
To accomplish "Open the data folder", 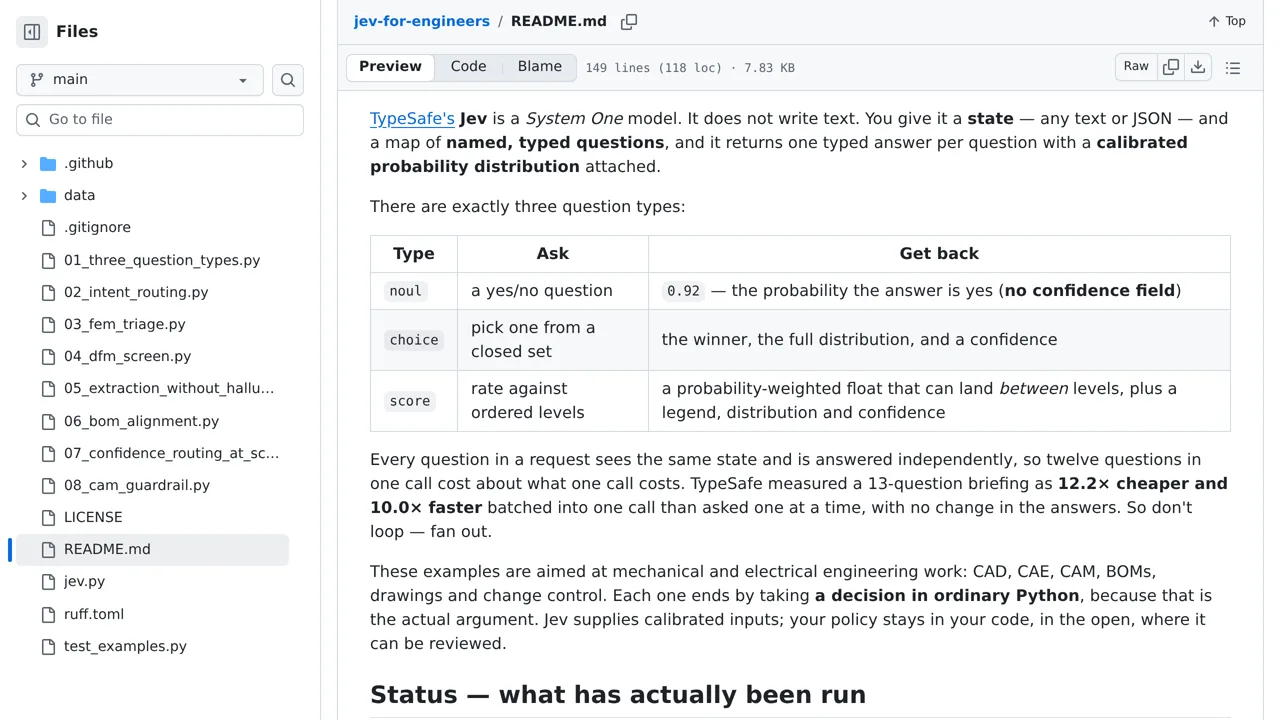I will pyautogui.click(x=79, y=196).
